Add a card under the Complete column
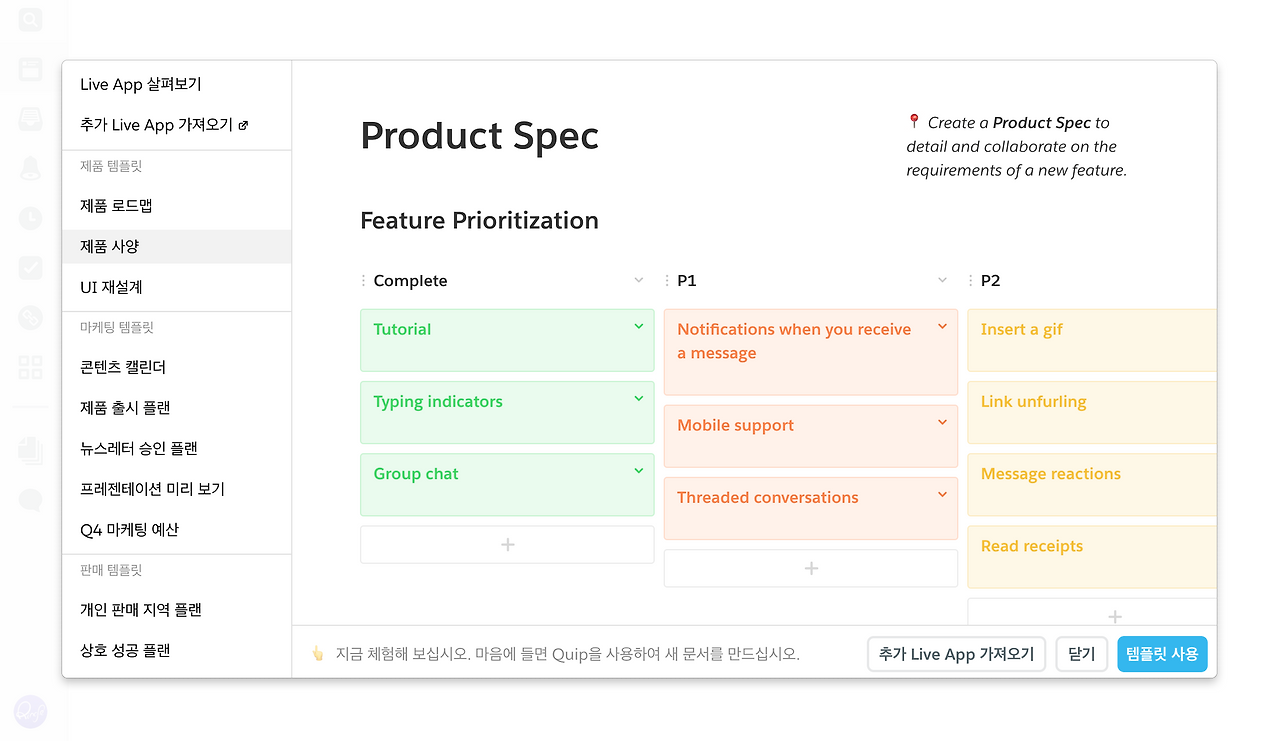Viewport: 1280px width, 741px height. [507, 545]
